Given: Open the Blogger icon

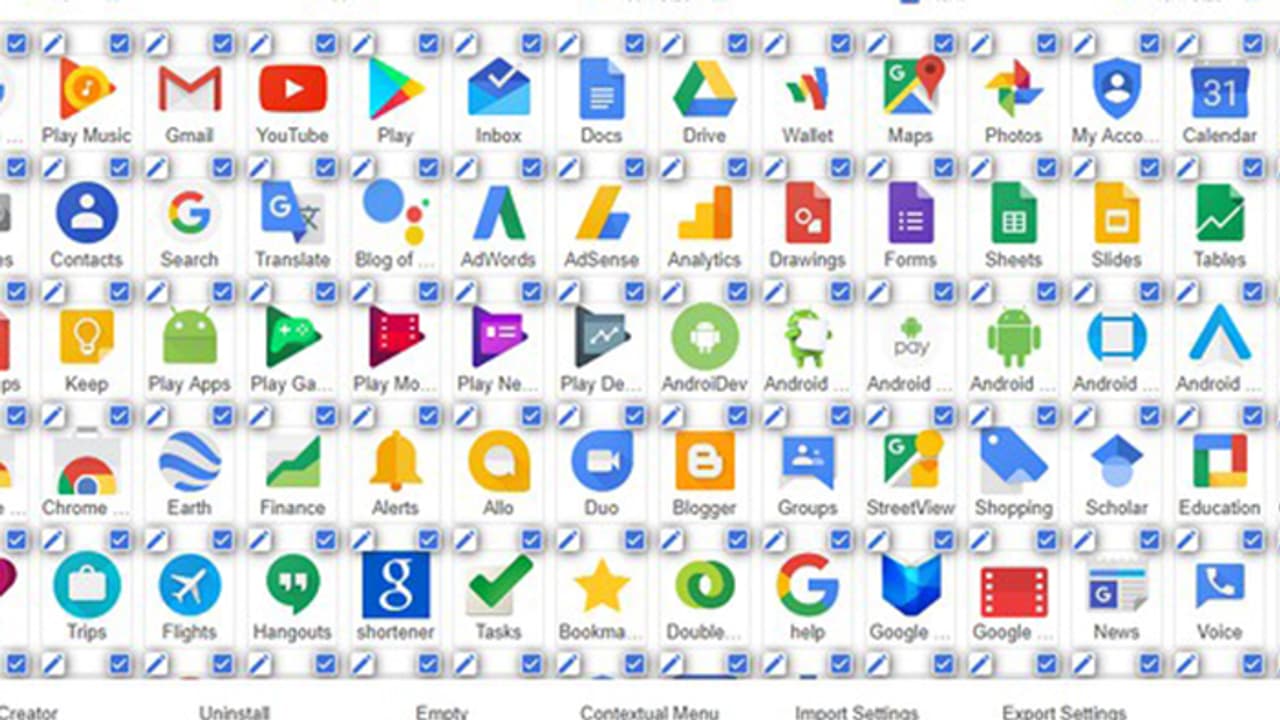Looking at the screenshot, I should click(704, 461).
